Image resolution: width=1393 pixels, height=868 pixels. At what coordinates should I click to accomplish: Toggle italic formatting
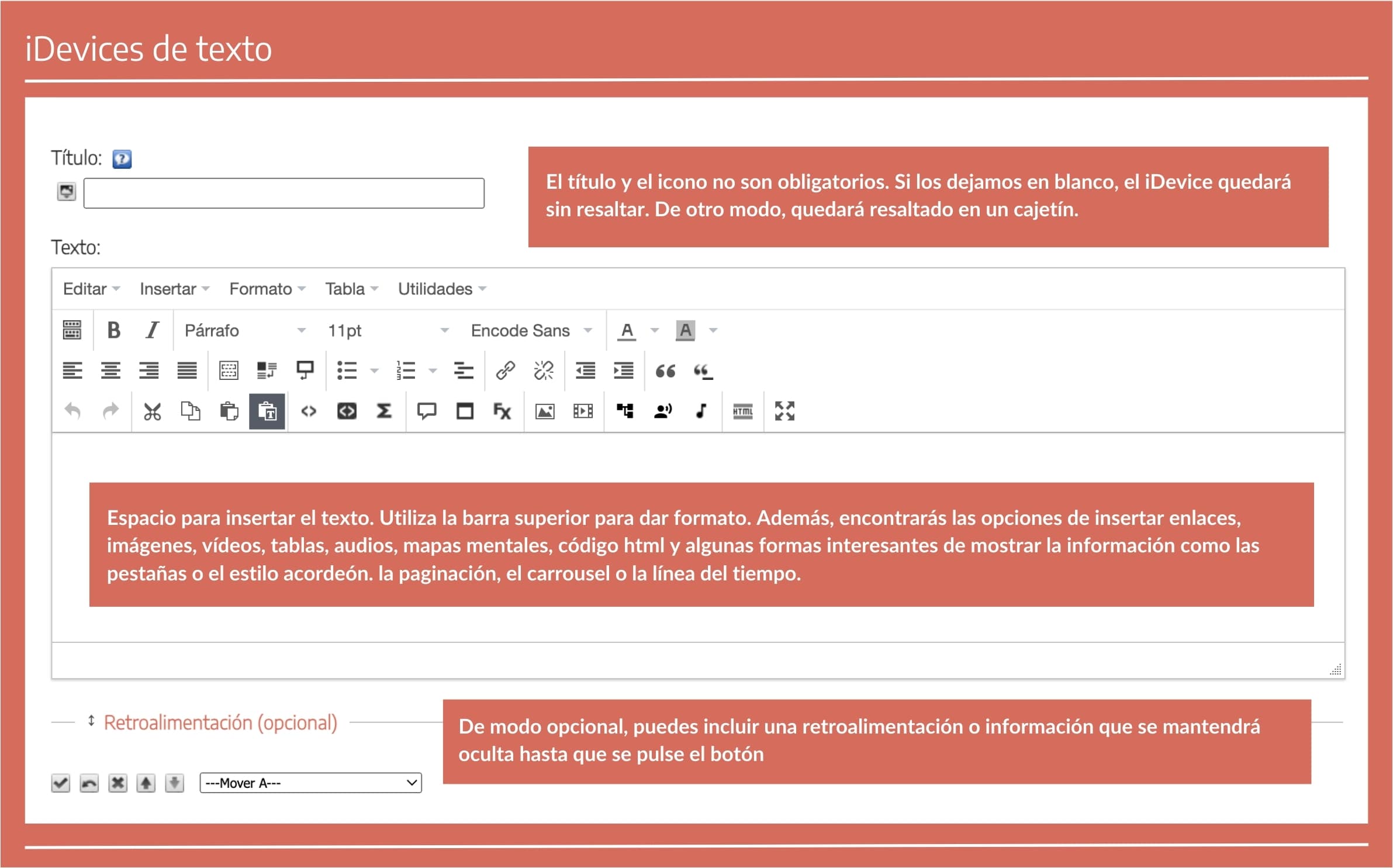pyautogui.click(x=151, y=330)
